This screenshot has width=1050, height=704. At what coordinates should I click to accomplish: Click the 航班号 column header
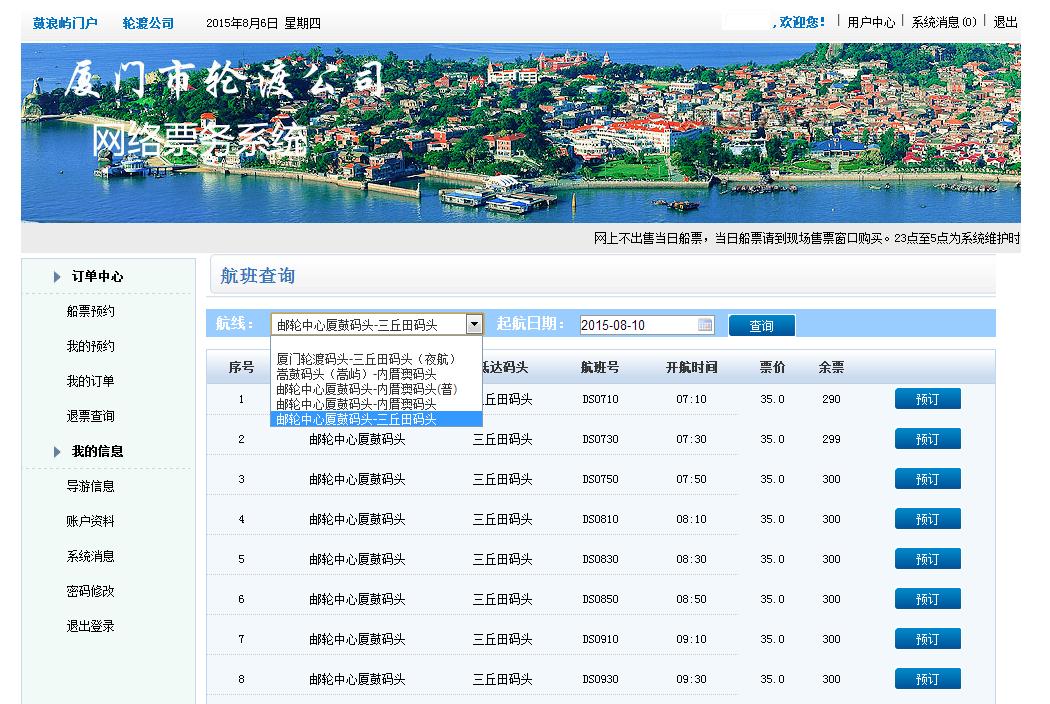(x=599, y=367)
